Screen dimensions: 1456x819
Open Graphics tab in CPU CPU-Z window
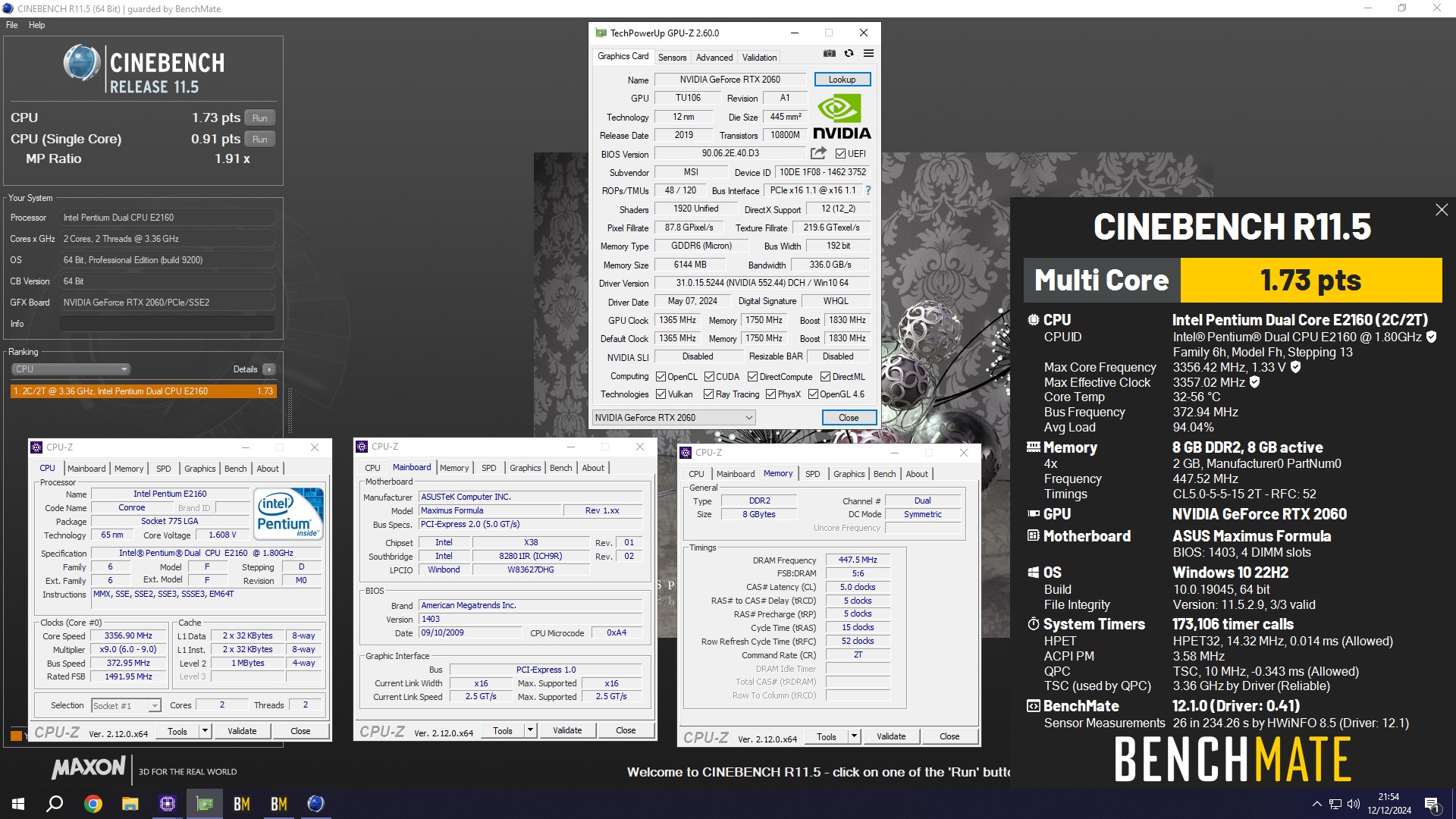pyautogui.click(x=199, y=469)
